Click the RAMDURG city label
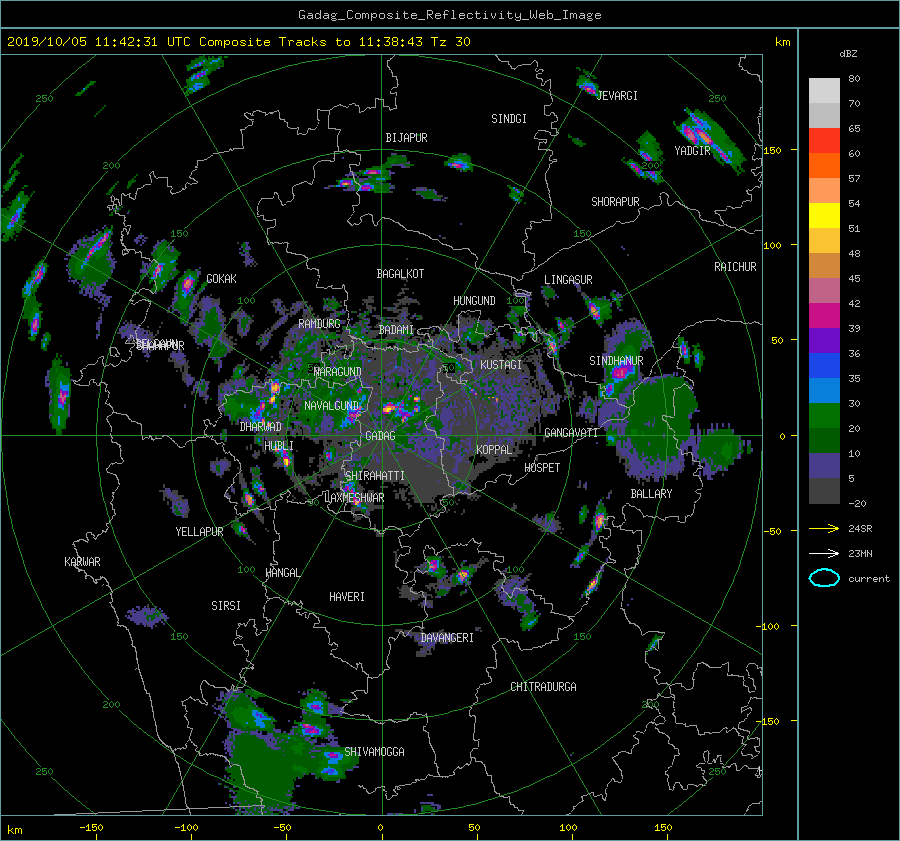The width and height of the screenshot is (900, 841). click(319, 324)
